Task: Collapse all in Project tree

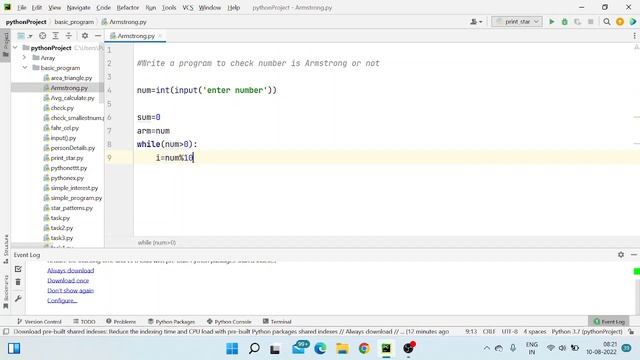Action: tap(69, 36)
